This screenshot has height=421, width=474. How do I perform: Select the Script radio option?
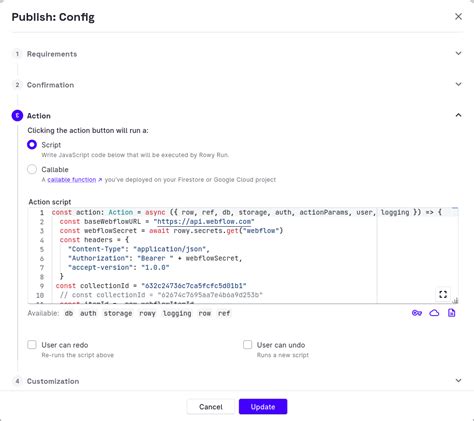(x=32, y=145)
